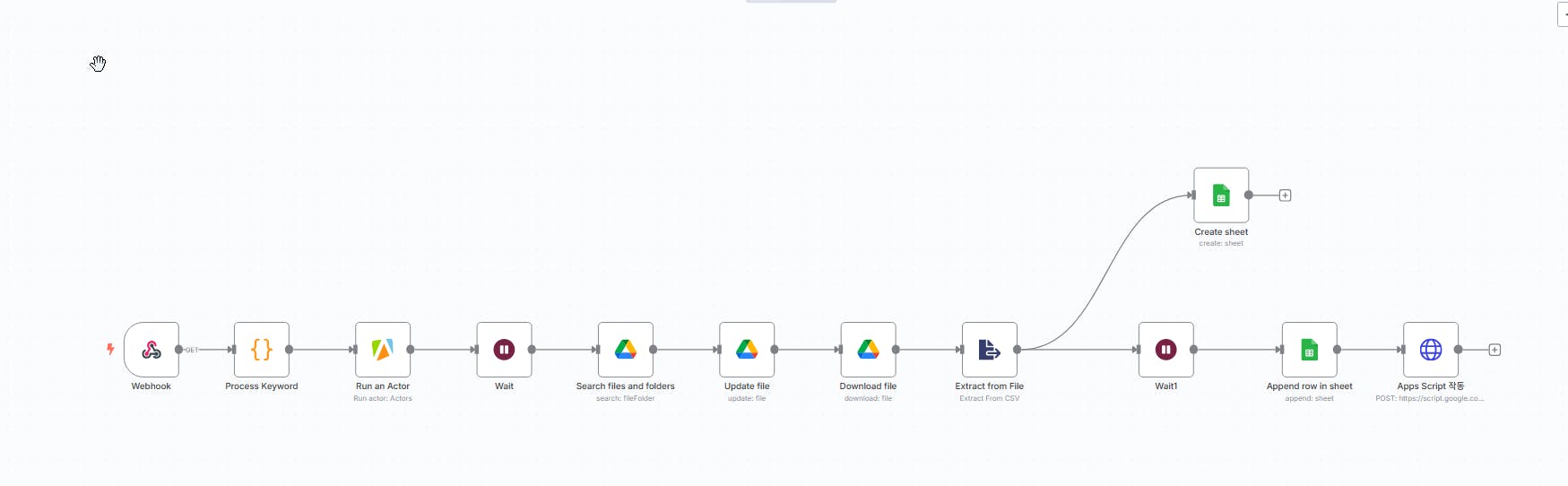Click the 'Wait1' node label
The height and width of the screenshot is (486, 1568).
pos(1165,386)
